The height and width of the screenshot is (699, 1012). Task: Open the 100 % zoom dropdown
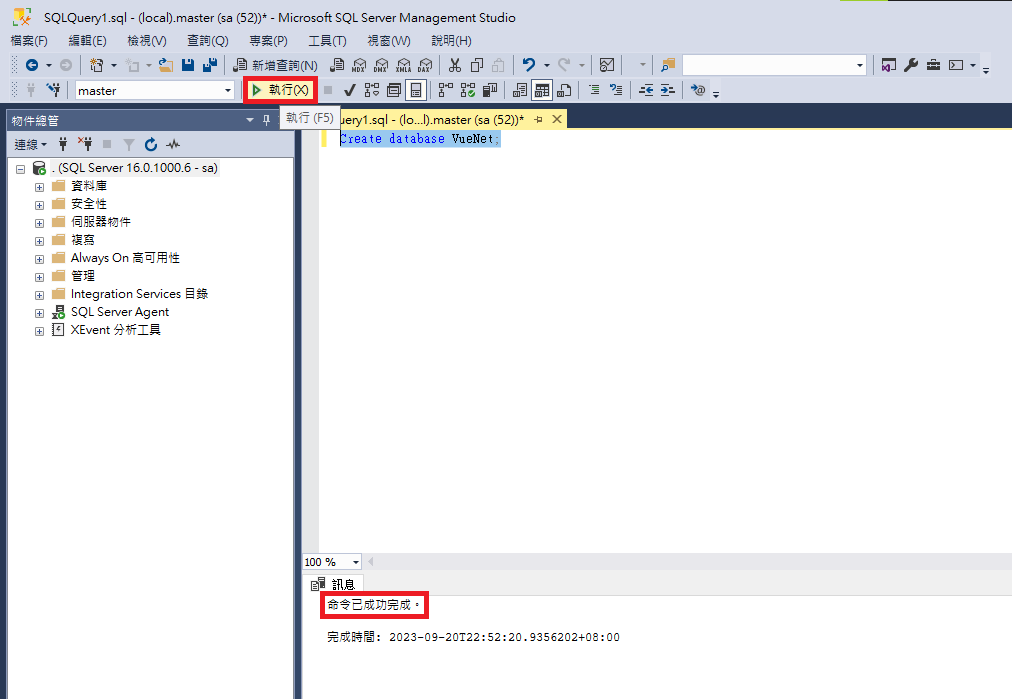356,562
